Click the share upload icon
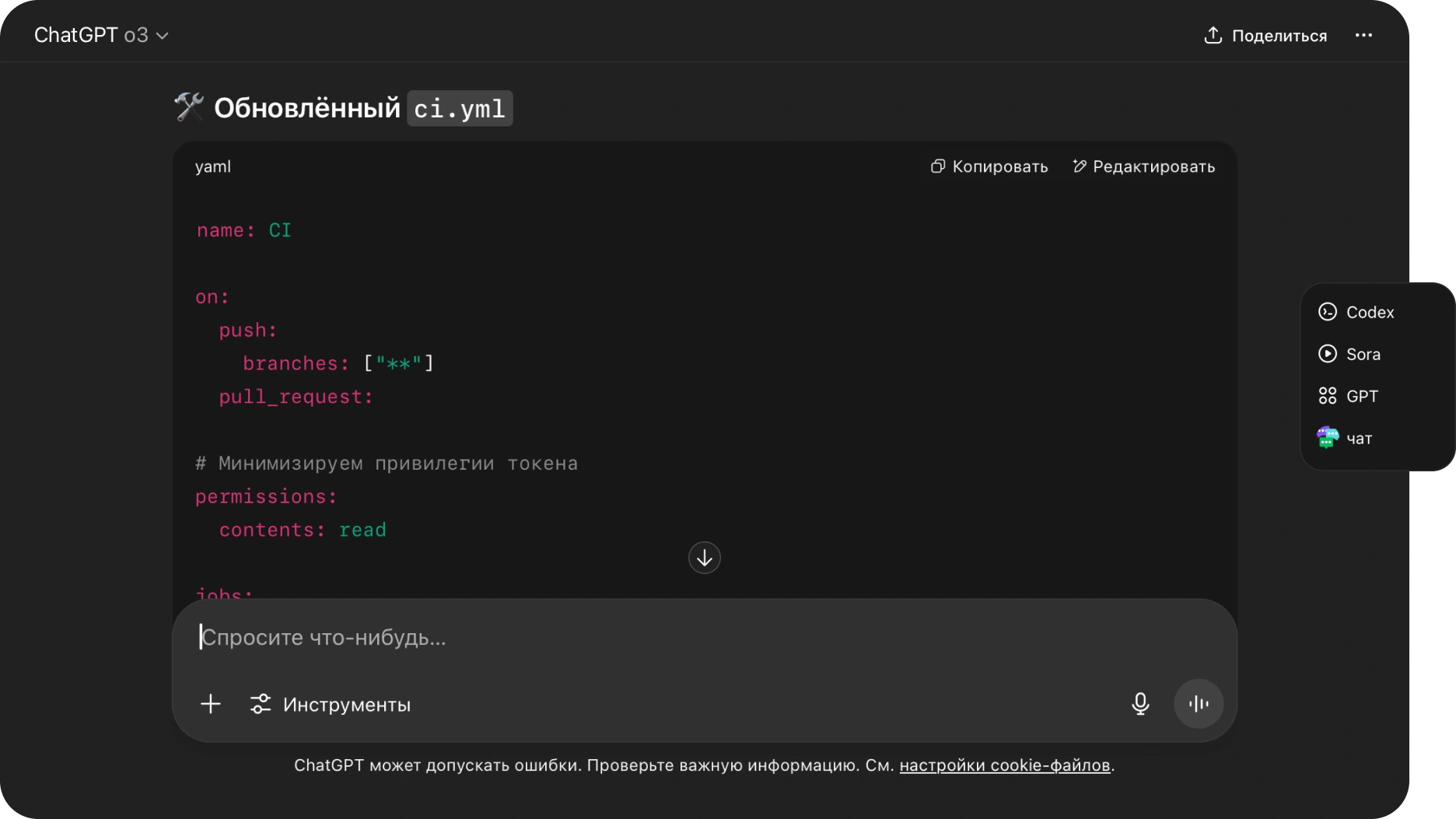 1213,35
